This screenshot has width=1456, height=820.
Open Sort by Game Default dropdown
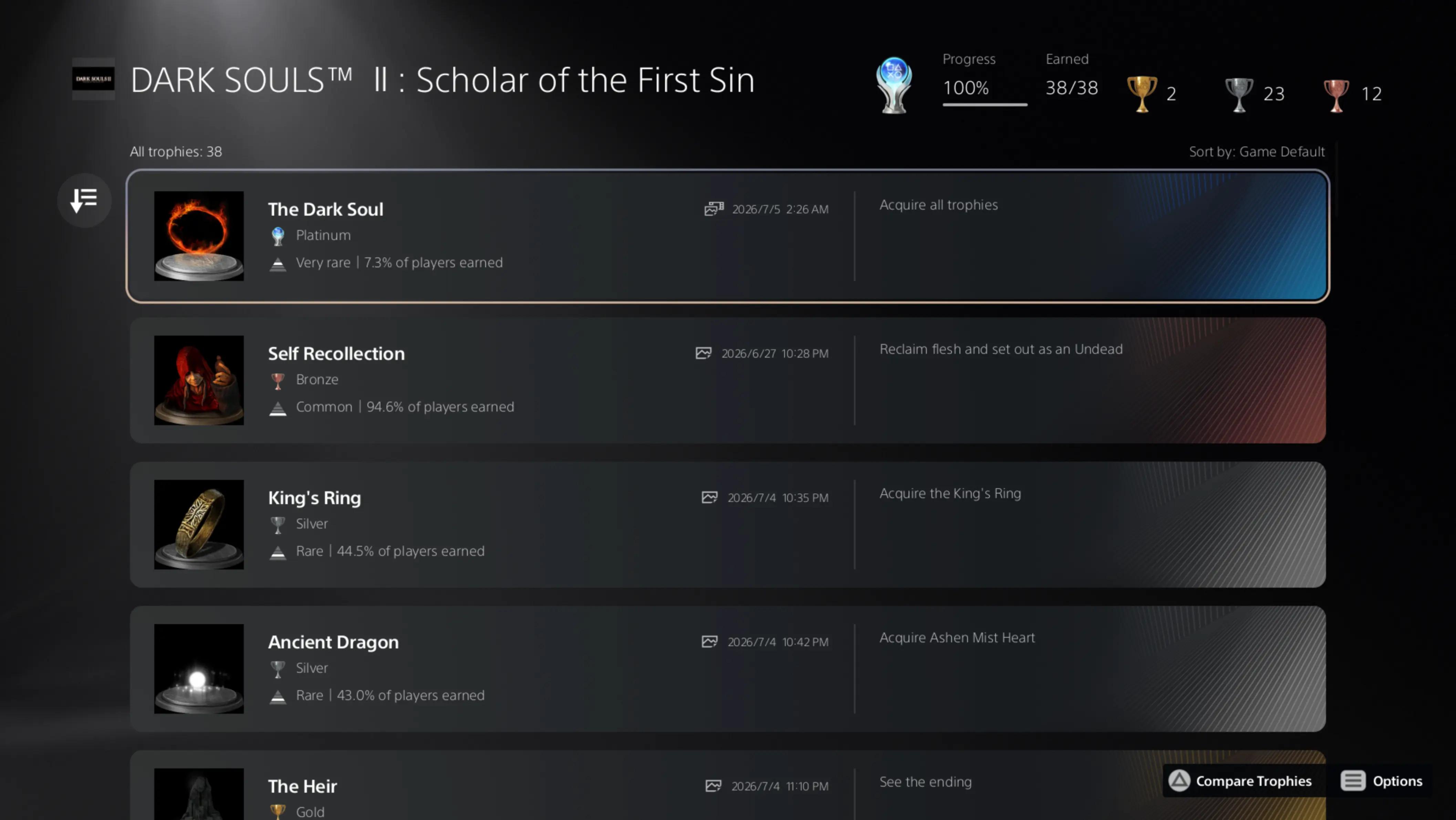click(1257, 152)
